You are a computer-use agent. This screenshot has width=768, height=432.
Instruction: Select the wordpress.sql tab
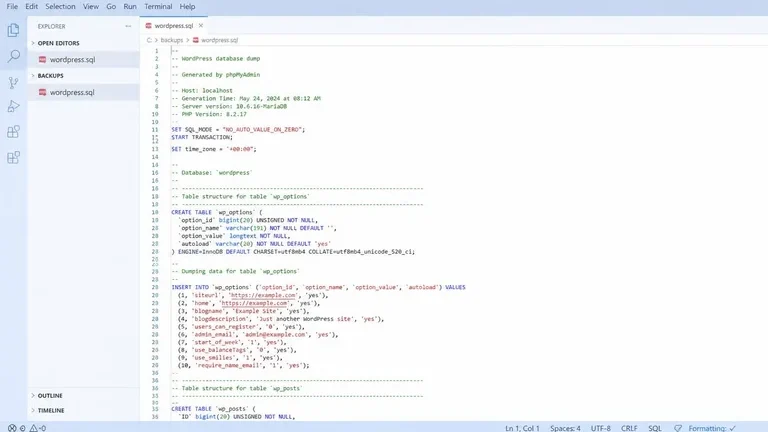tap(174, 25)
